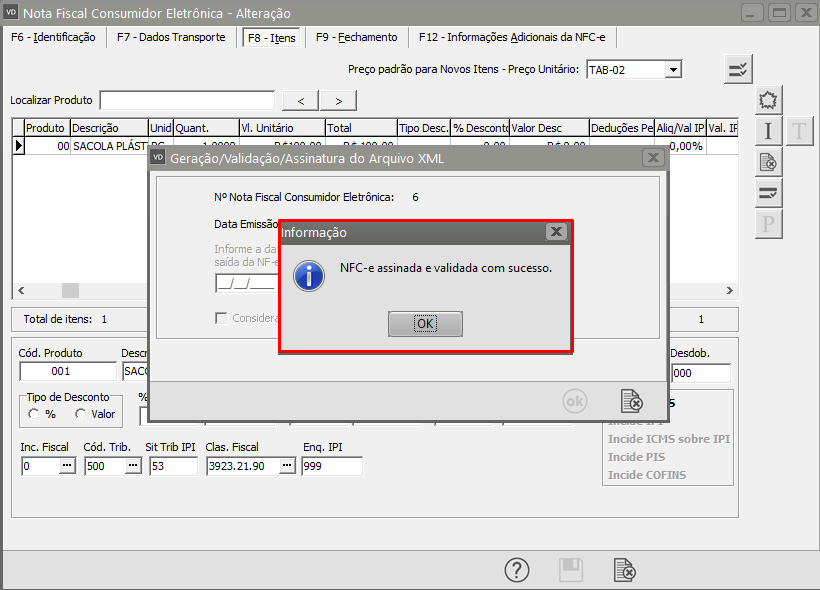820x590 pixels.
Task: Click the cancel icon in the XML dialog
Action: click(x=631, y=400)
